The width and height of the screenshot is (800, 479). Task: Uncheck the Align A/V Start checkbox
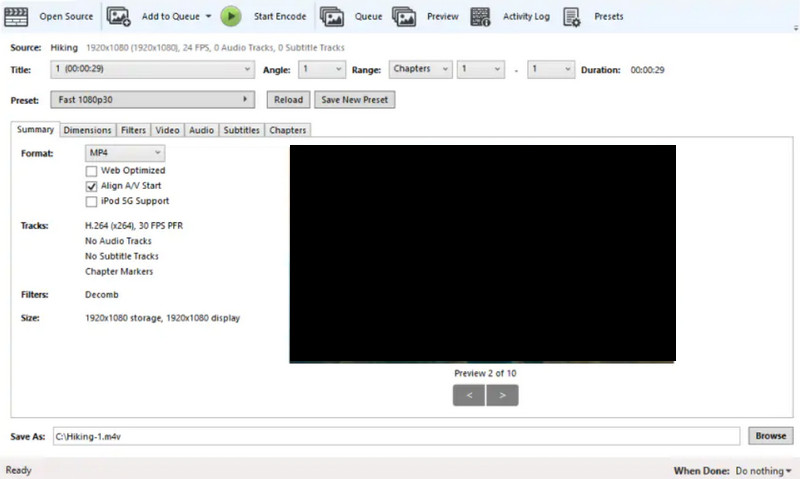(x=92, y=186)
